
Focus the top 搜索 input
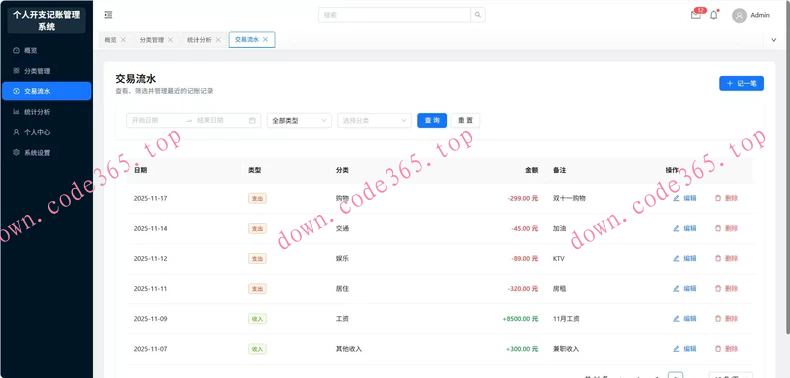[x=394, y=15]
